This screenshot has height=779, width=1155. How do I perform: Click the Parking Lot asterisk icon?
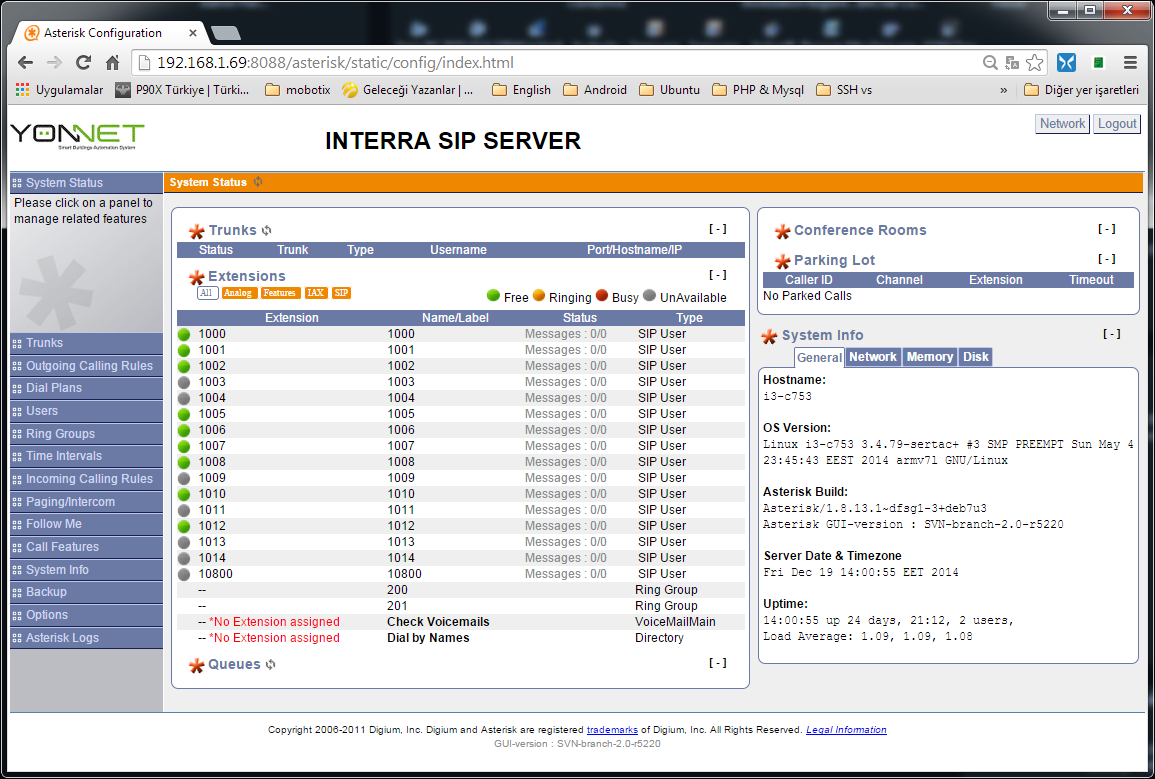pos(782,261)
